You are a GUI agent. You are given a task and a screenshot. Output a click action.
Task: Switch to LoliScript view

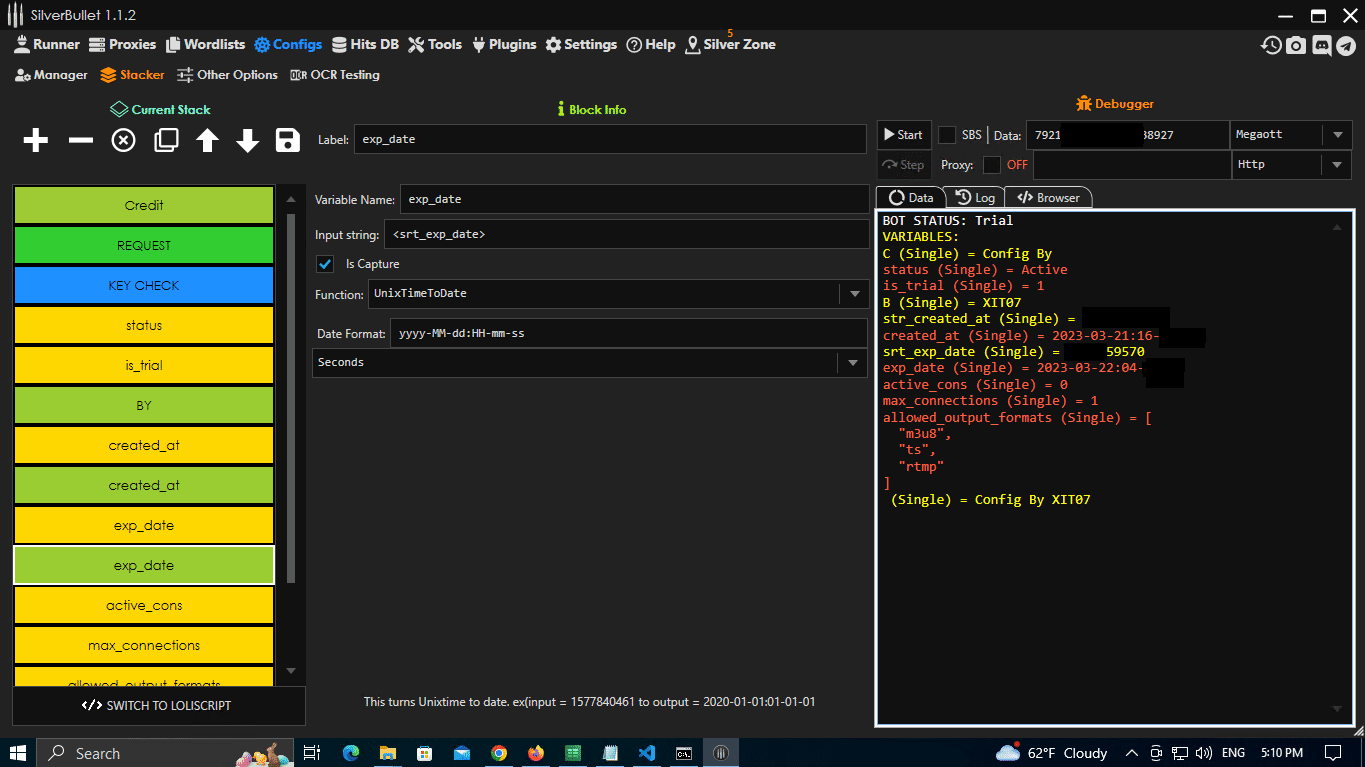[158, 706]
